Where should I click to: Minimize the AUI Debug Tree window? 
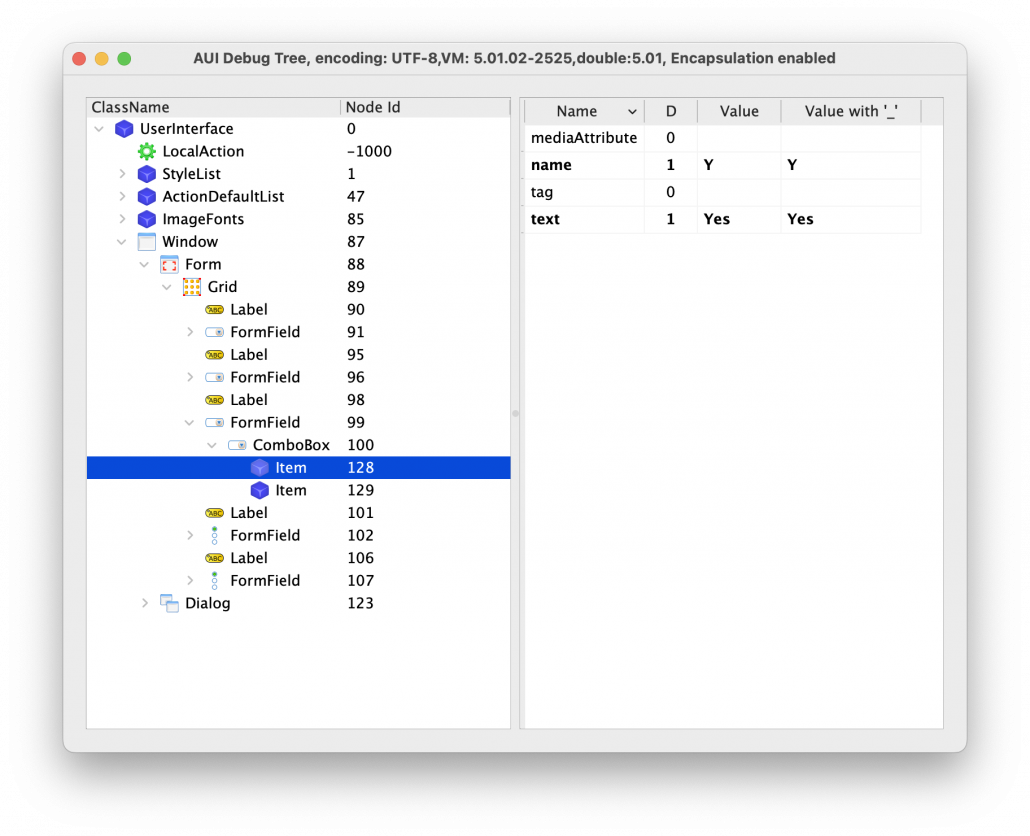point(102,58)
